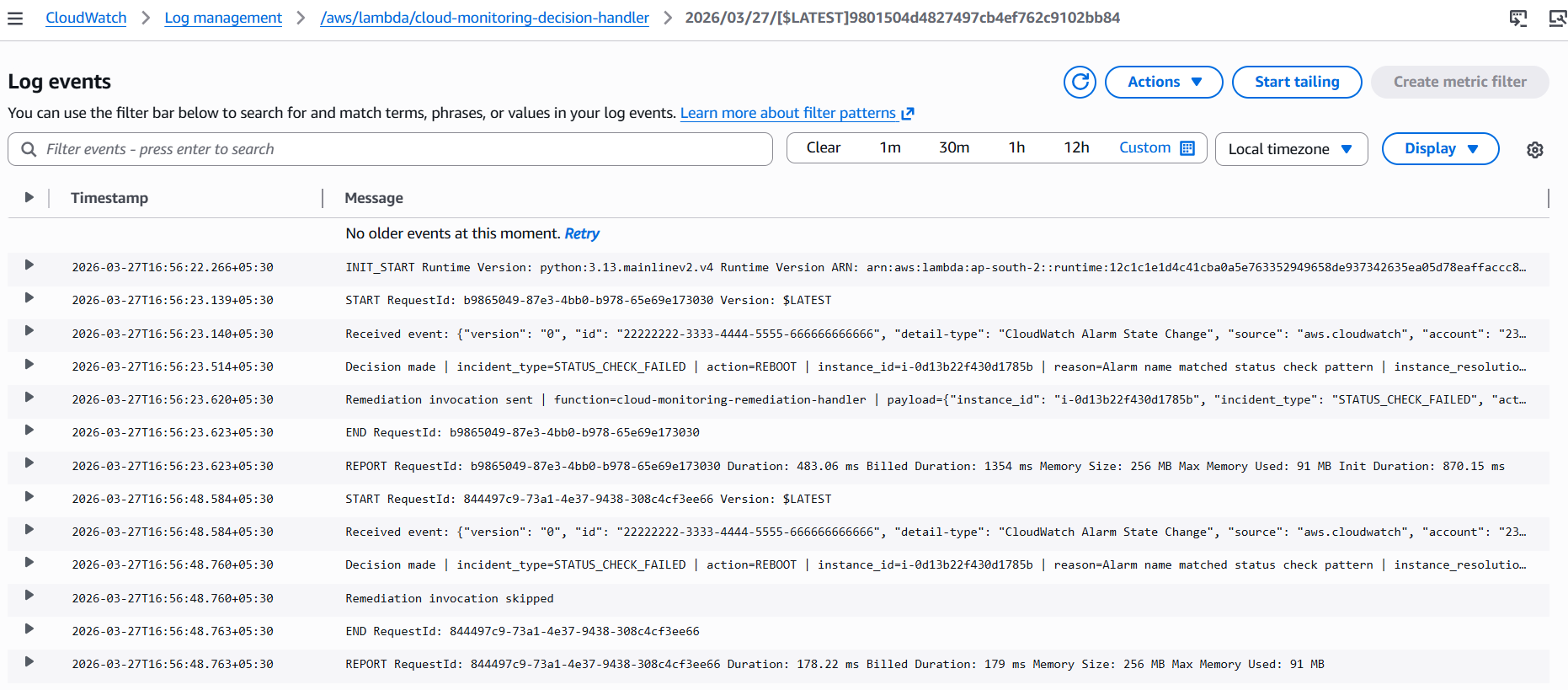Click the Create metric filter button
This screenshot has height=690, width=1568.
coord(1460,82)
